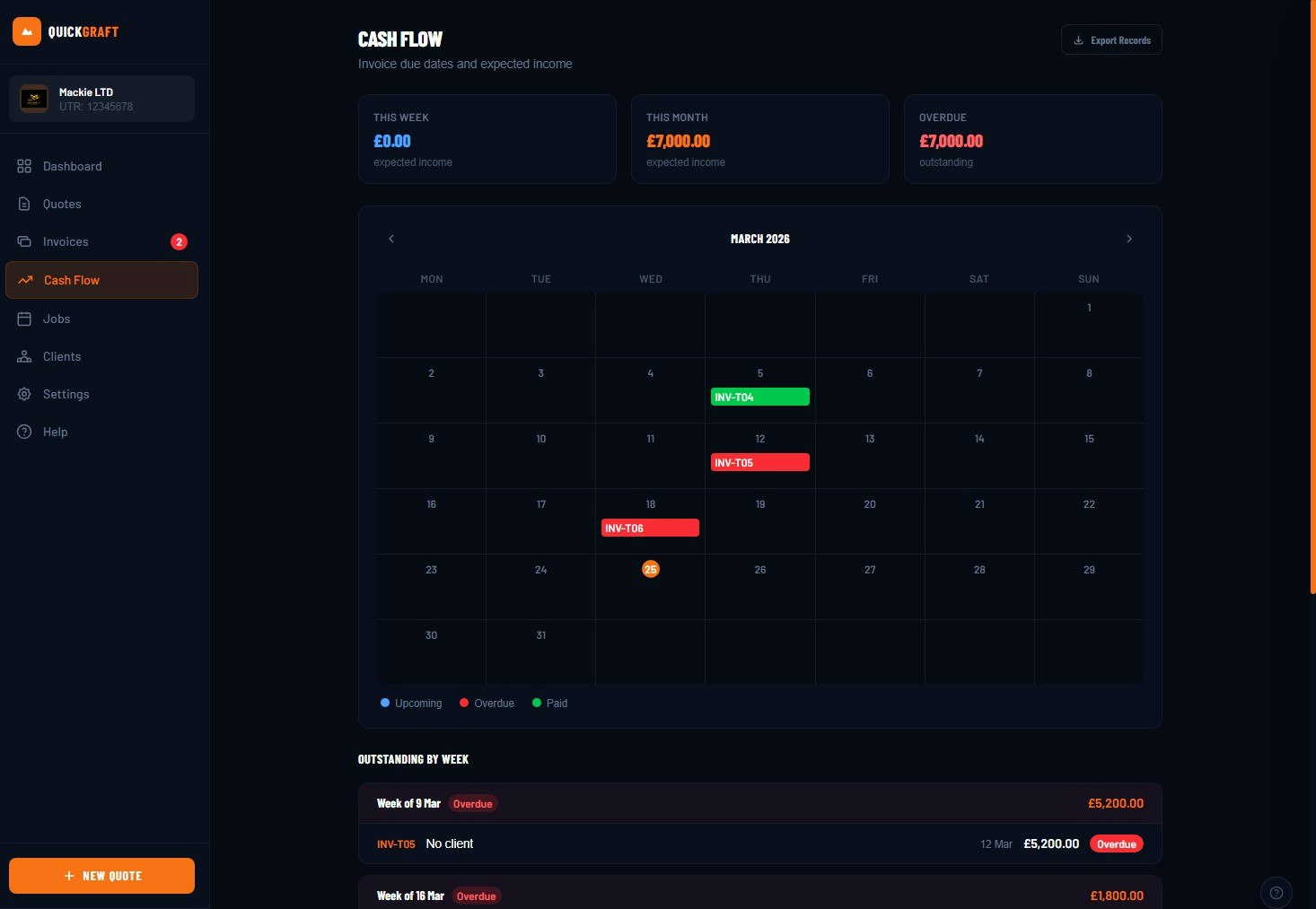
Task: Go to previous month with left chevron
Action: (x=391, y=239)
